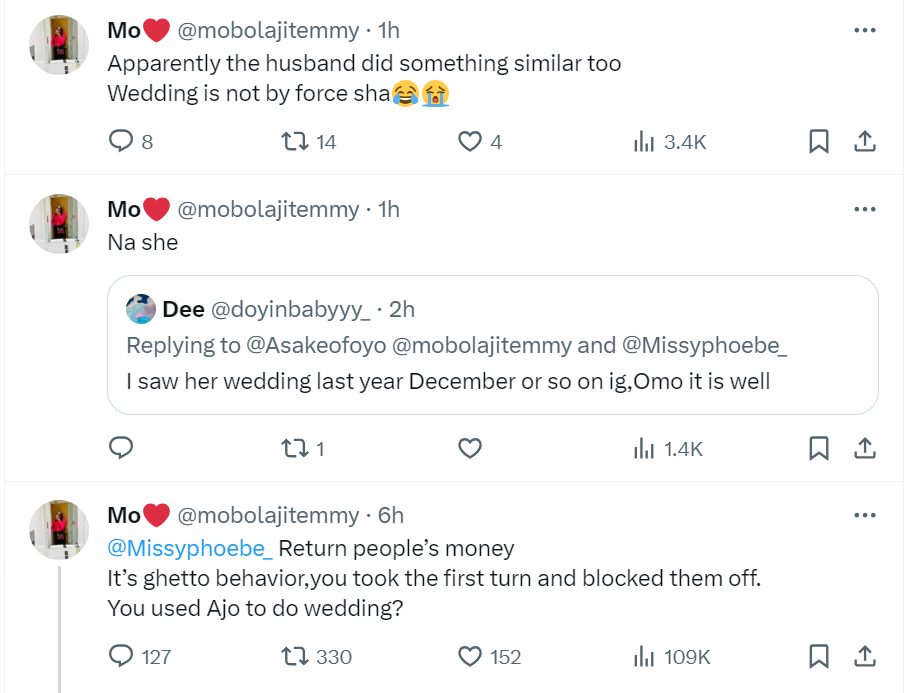Retweet the tweet with 330 reposts

point(295,656)
